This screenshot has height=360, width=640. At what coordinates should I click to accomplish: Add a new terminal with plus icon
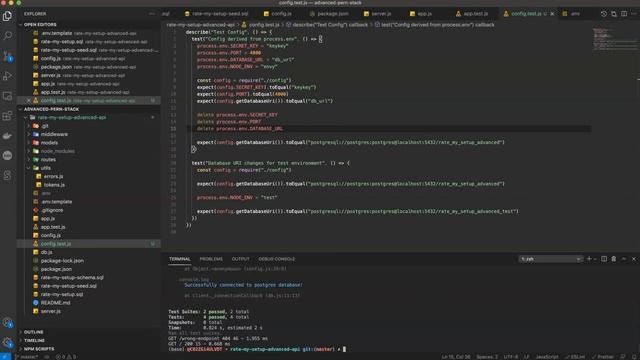pyautogui.click(x=589, y=259)
